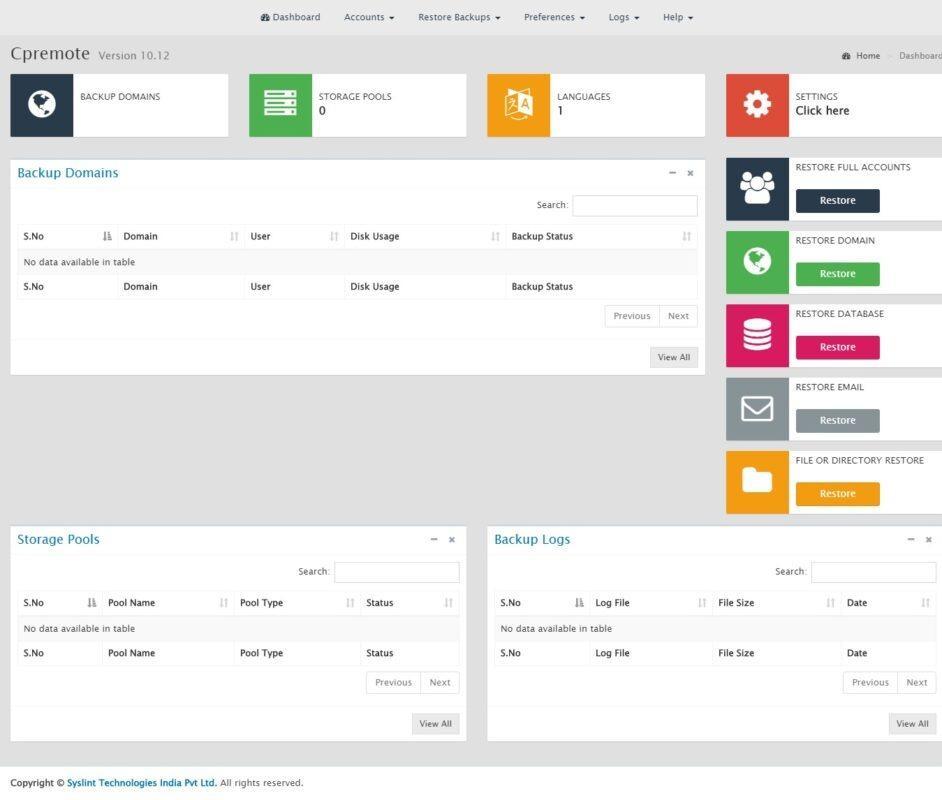Click the pink Restore Database icon
Viewport: 942px width, 800px height.
[x=757, y=335]
